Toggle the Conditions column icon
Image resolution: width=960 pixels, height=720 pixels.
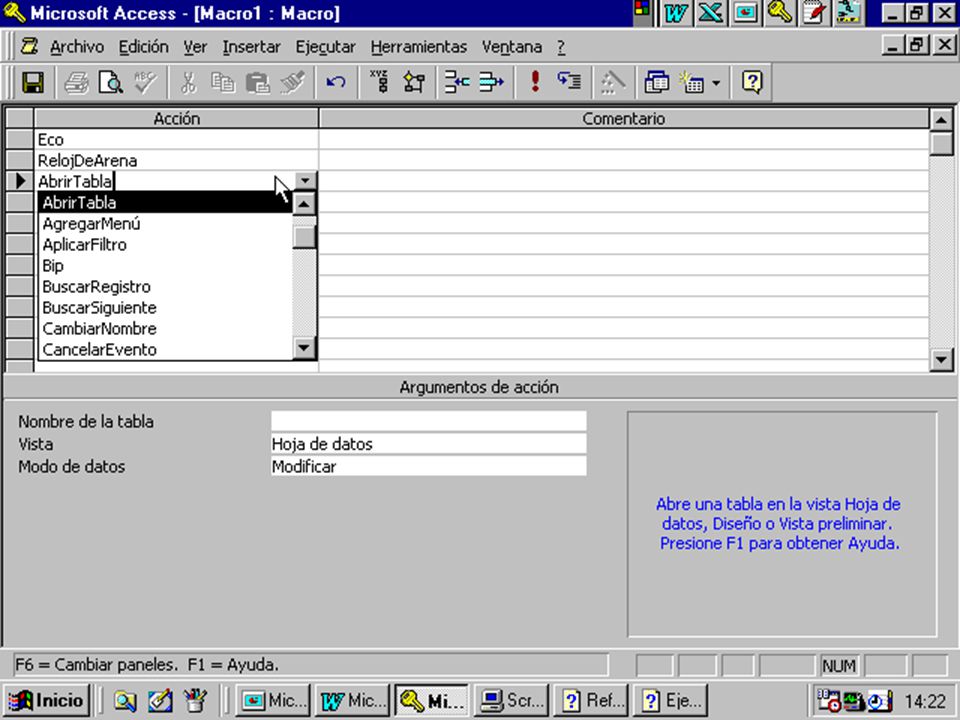[x=414, y=82]
